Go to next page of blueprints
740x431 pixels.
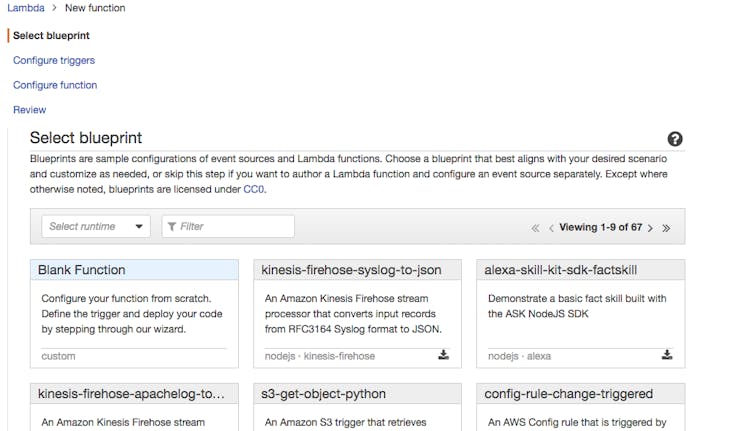(x=650, y=228)
